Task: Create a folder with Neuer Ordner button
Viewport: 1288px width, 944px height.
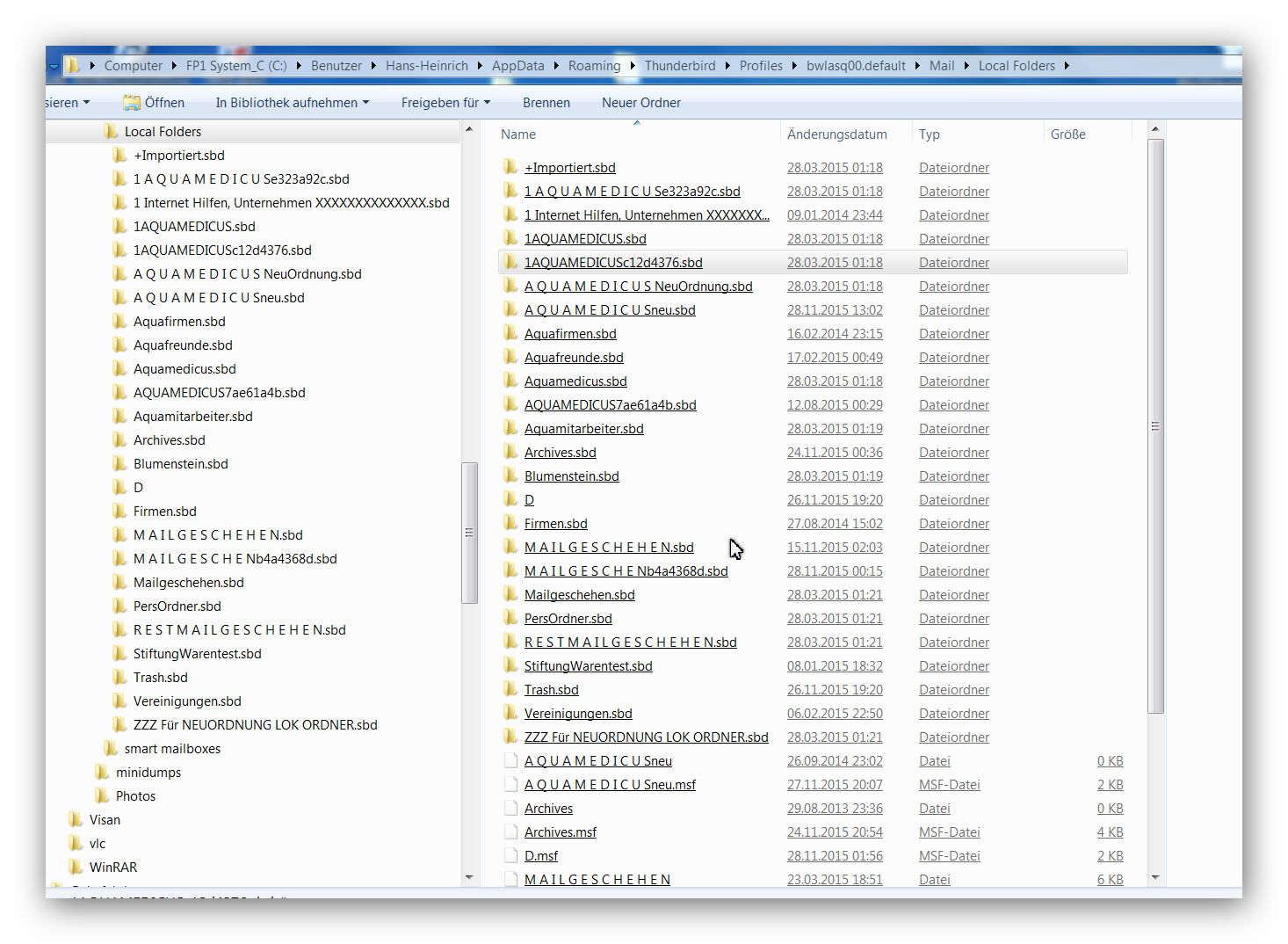Action: [641, 102]
